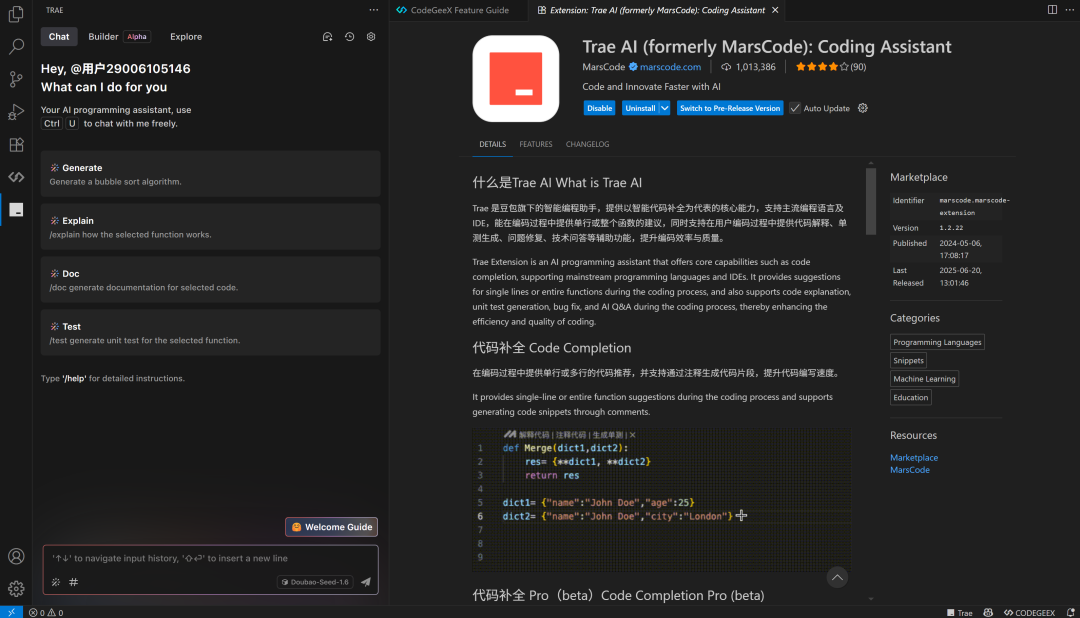
Task: Open Manage gear in activity bar
Action: pyautogui.click(x=16, y=588)
